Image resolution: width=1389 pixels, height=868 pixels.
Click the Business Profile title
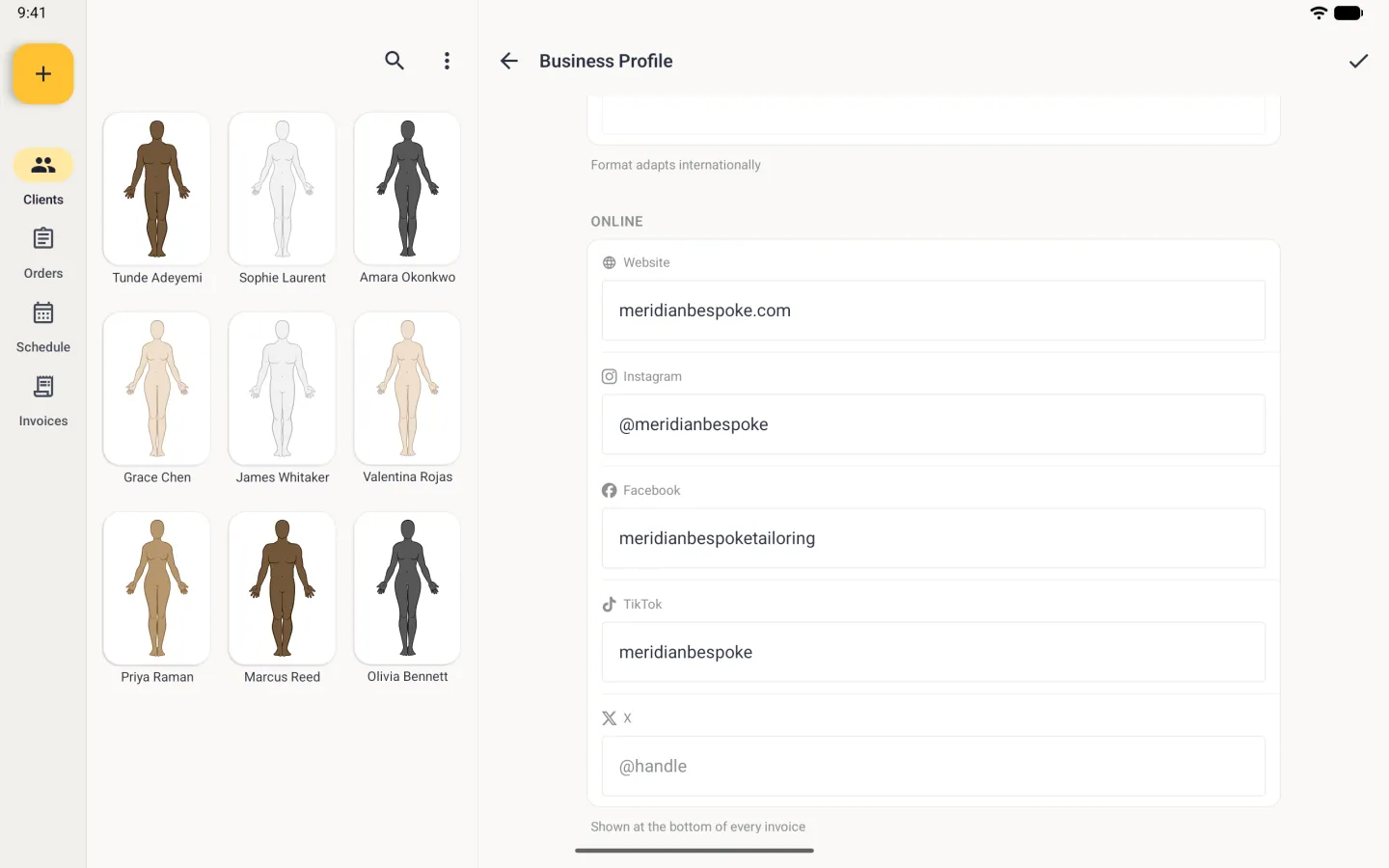click(x=606, y=61)
